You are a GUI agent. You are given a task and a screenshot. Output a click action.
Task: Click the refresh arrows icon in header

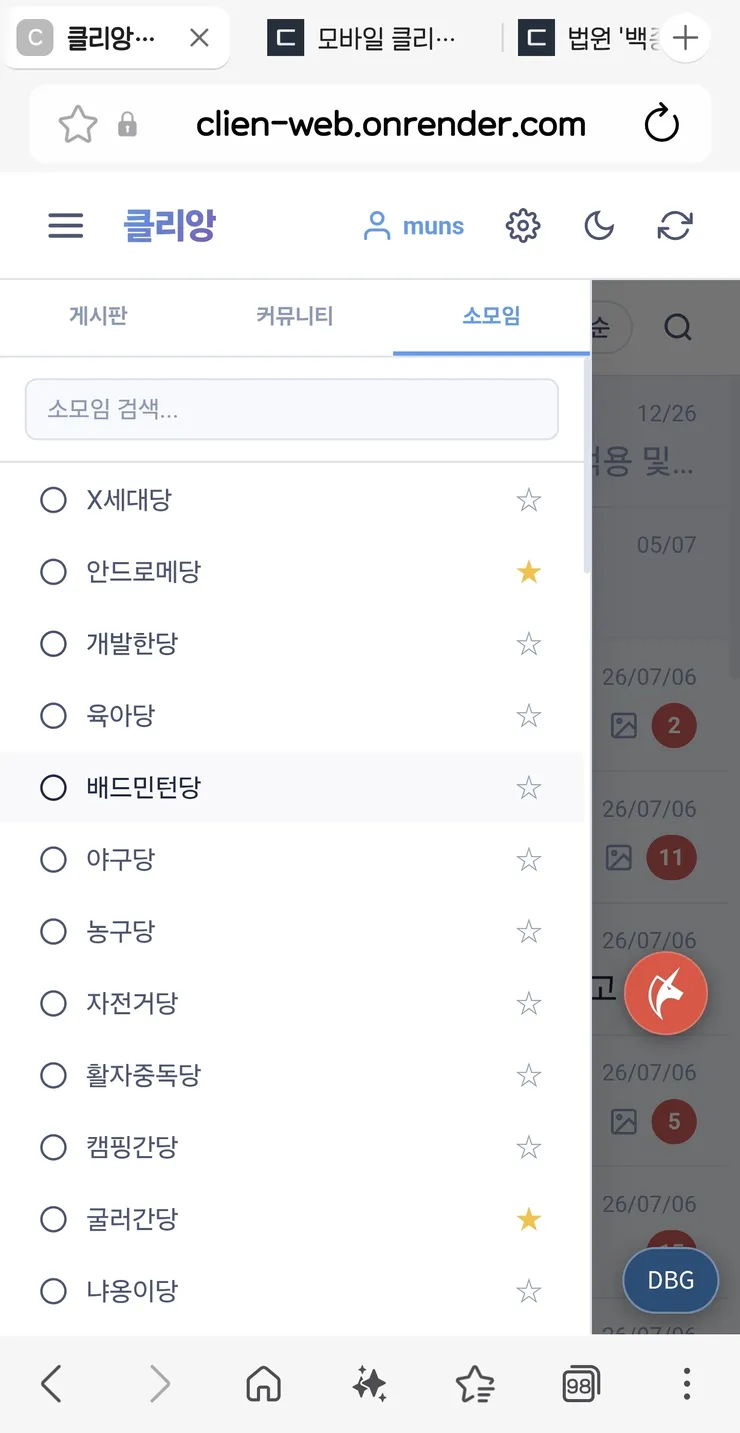[675, 226]
